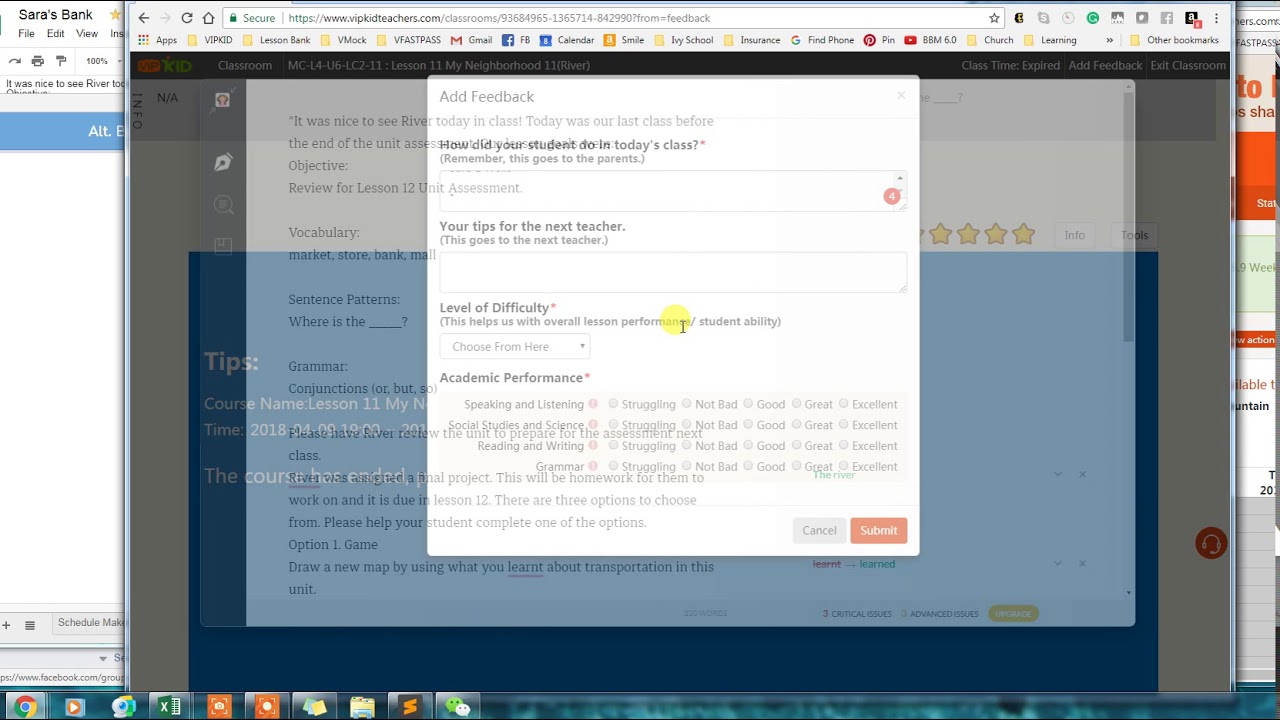Screen dimensions: 1280x720
Task: Open the View menu in Sara's Bank
Action: click(x=87, y=34)
